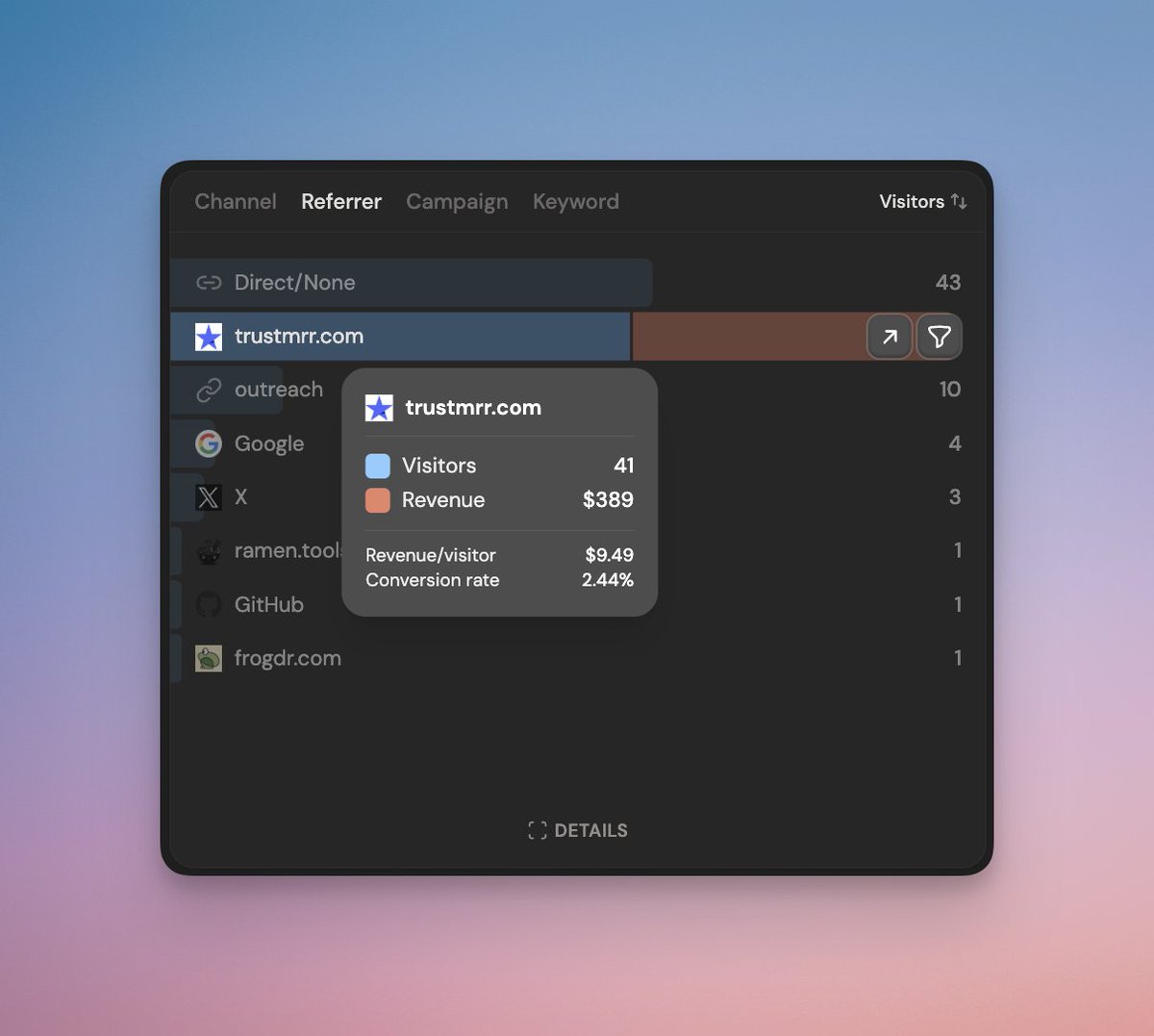Click the Direct/None link icon
Screen dimensions: 1154x1036
209,283
